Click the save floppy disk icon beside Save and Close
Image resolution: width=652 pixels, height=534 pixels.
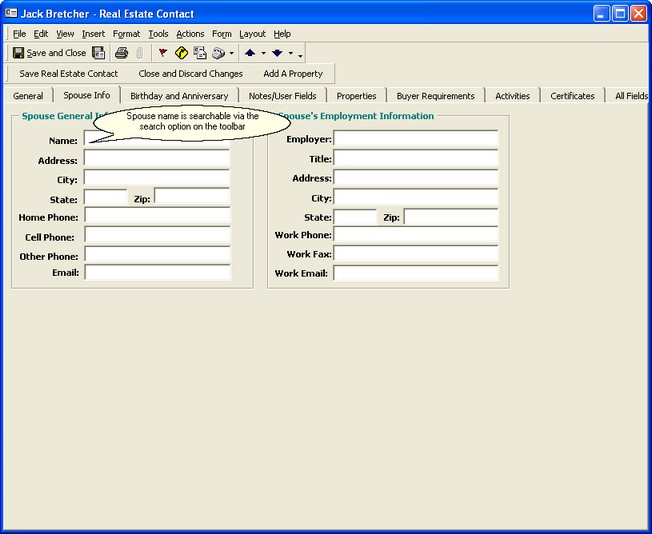pos(98,53)
